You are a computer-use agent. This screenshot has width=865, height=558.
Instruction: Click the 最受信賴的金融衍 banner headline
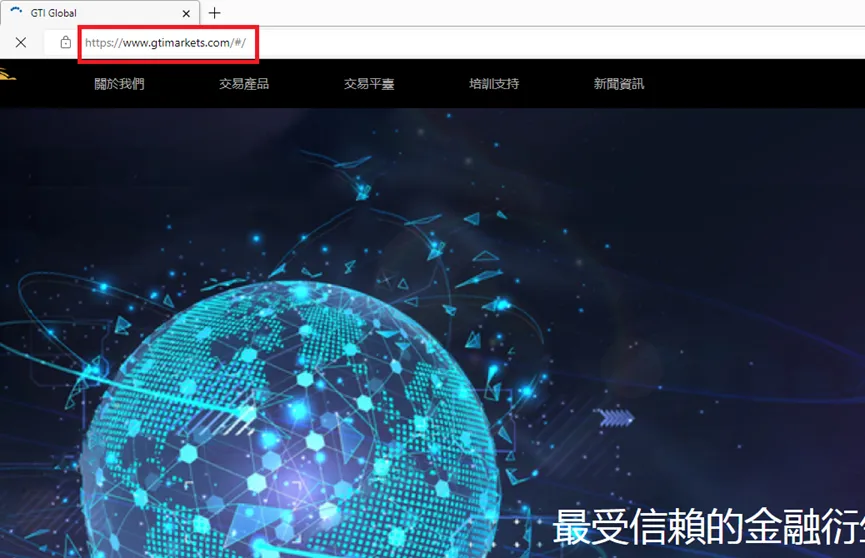(708, 527)
